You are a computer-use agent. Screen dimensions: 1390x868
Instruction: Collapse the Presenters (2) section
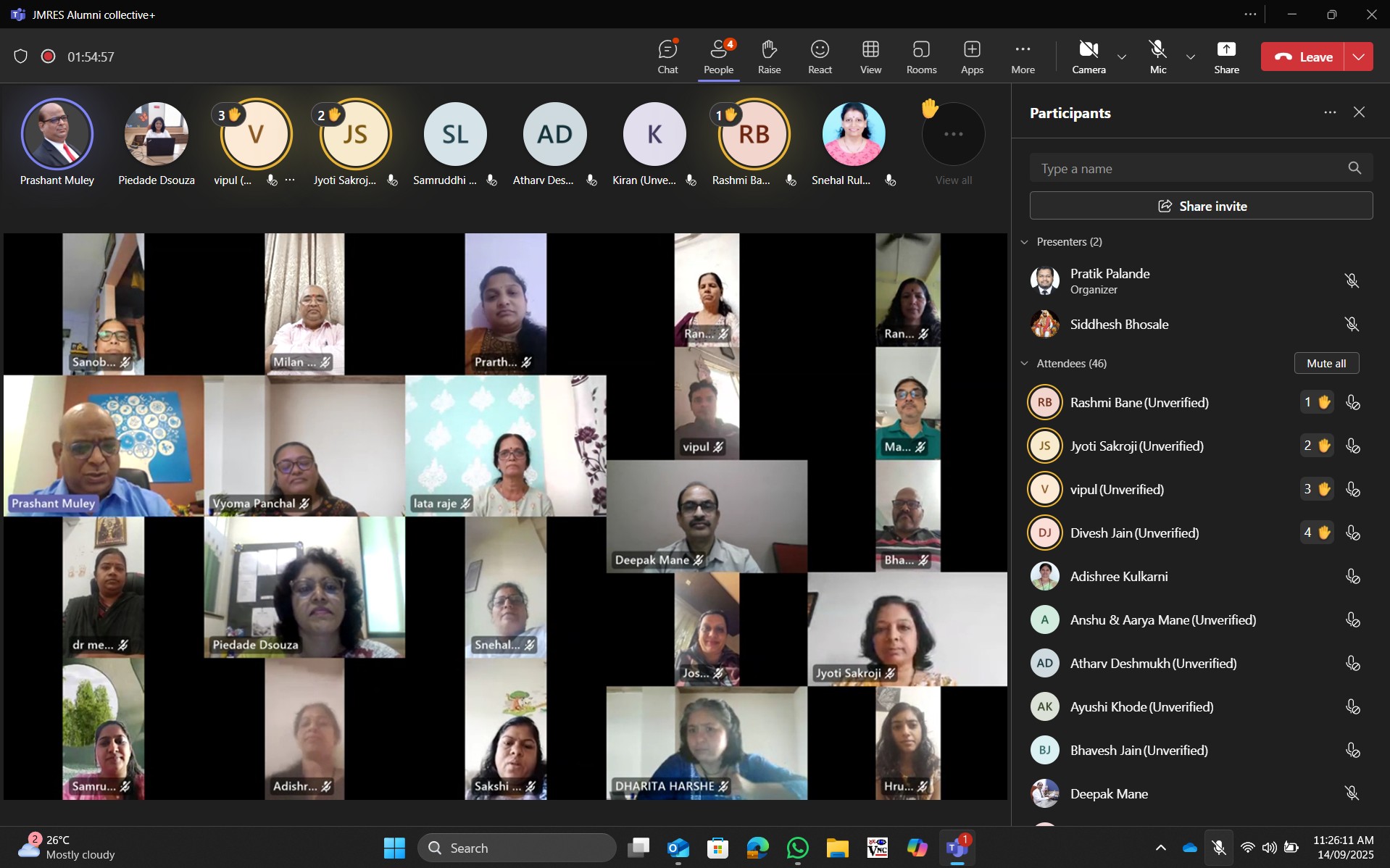point(1025,242)
